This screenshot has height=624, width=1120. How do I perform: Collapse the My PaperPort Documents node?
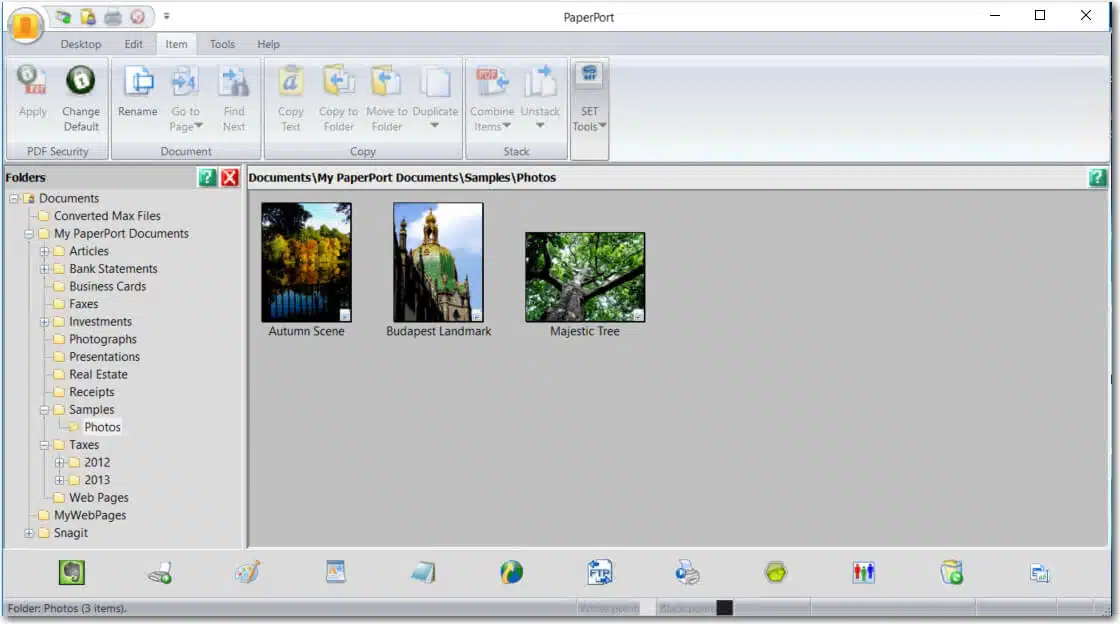click(29, 233)
